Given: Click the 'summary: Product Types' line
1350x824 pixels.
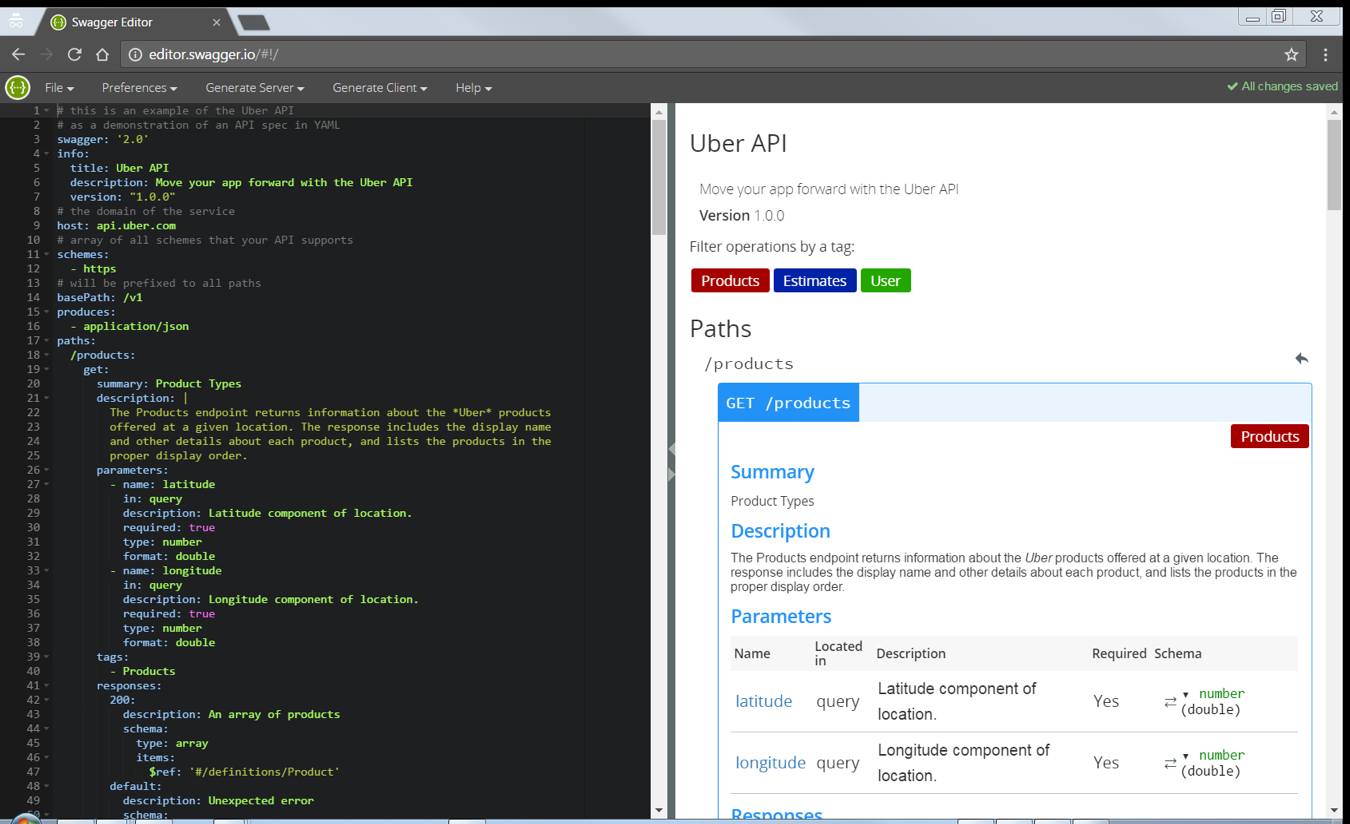Looking at the screenshot, I should pyautogui.click(x=169, y=384).
